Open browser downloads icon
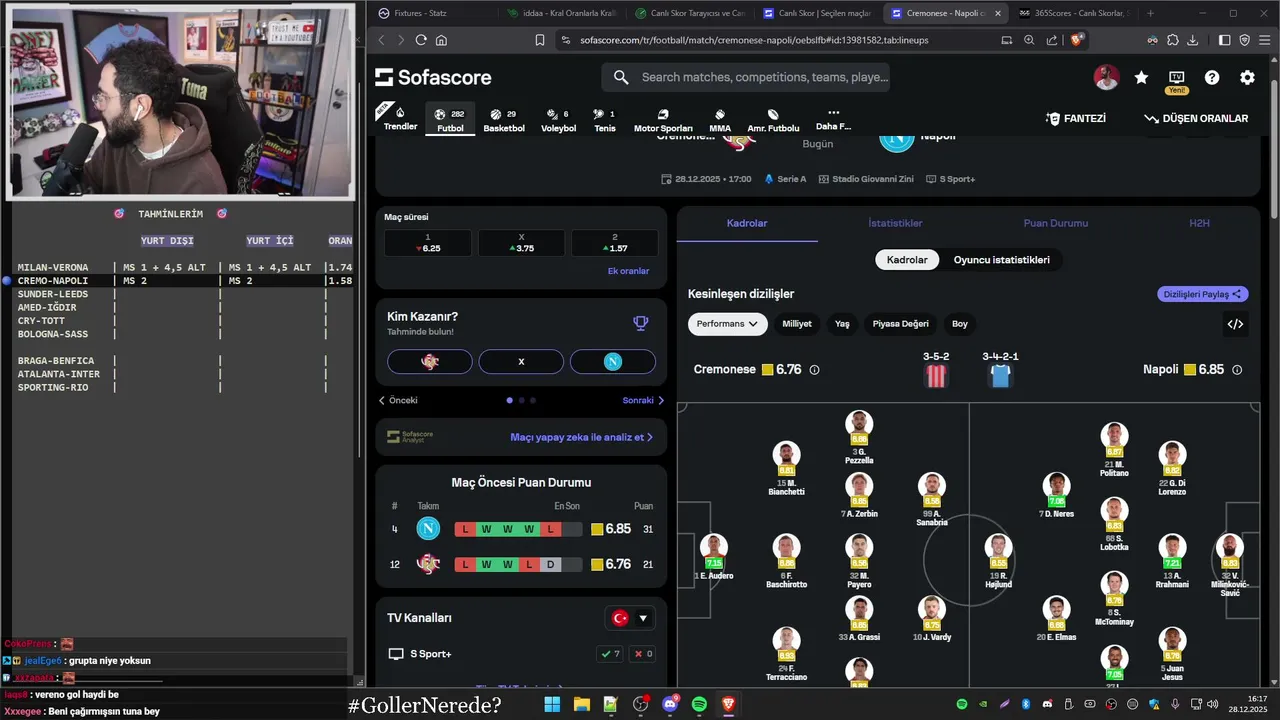The image size is (1280, 720). [x=1193, y=40]
